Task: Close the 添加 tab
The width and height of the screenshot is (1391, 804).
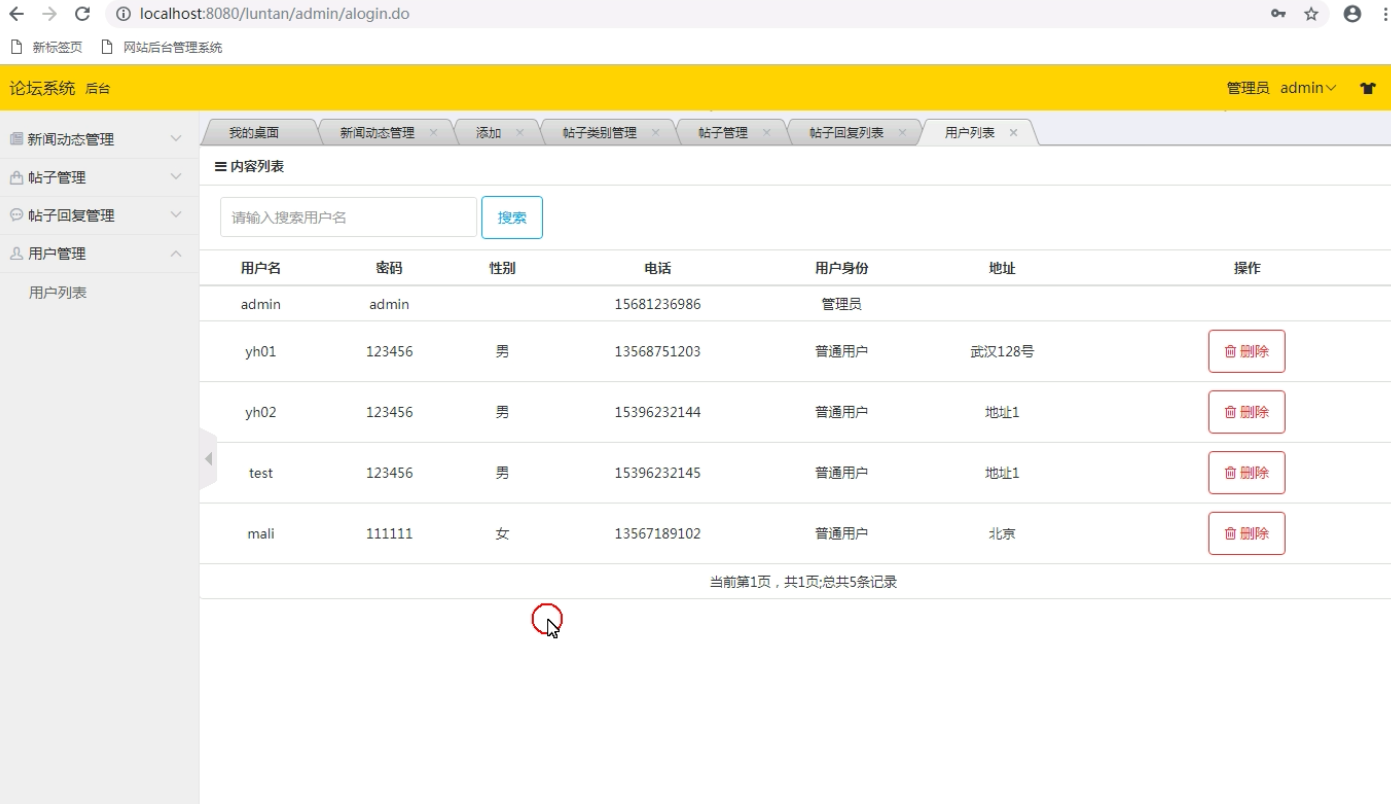Action: pyautogui.click(x=520, y=133)
